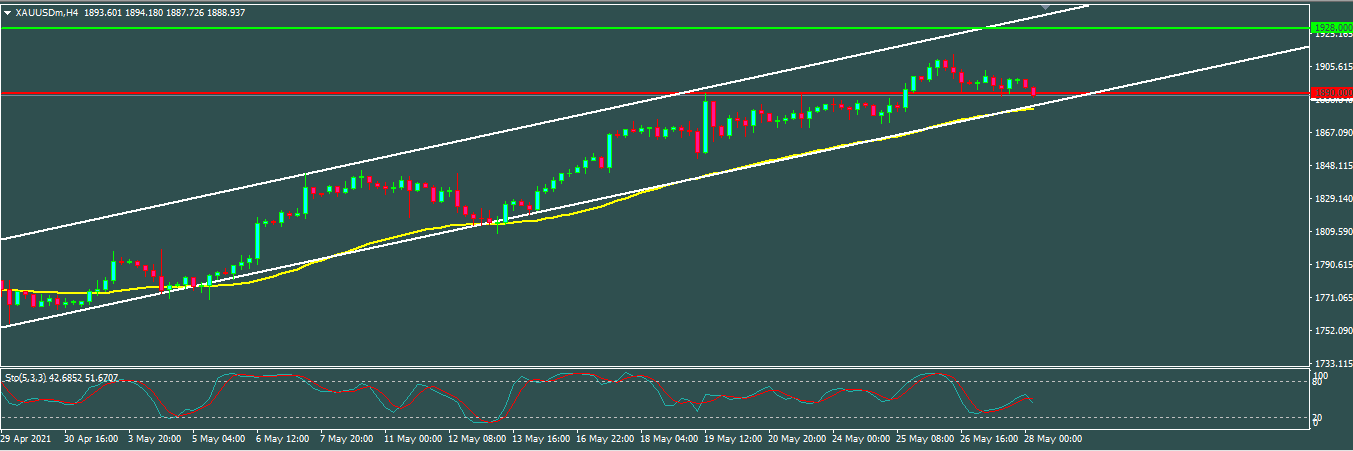Click the 29 Apr 2021 date label

tap(25, 438)
